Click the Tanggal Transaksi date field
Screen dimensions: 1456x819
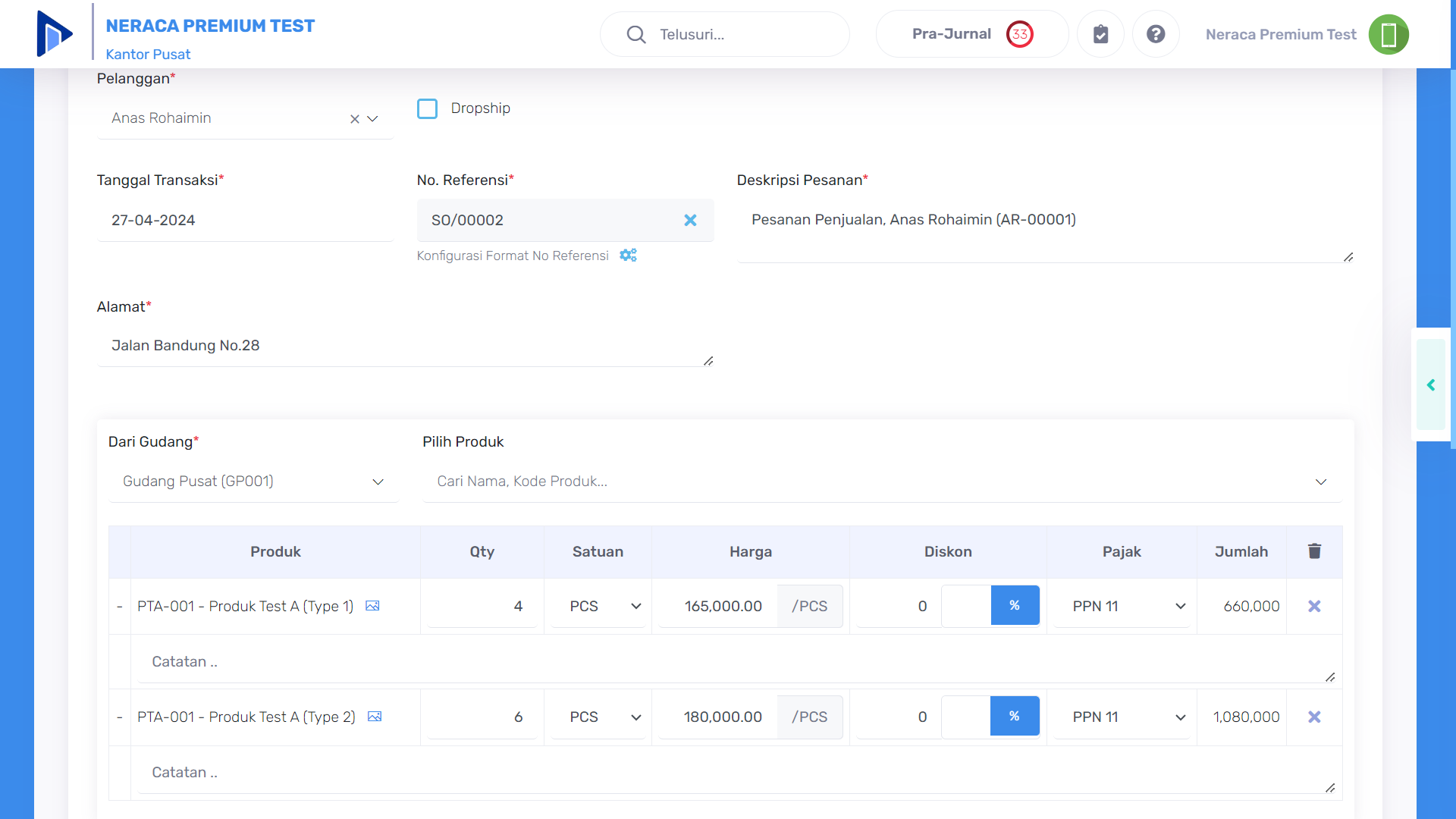245,220
